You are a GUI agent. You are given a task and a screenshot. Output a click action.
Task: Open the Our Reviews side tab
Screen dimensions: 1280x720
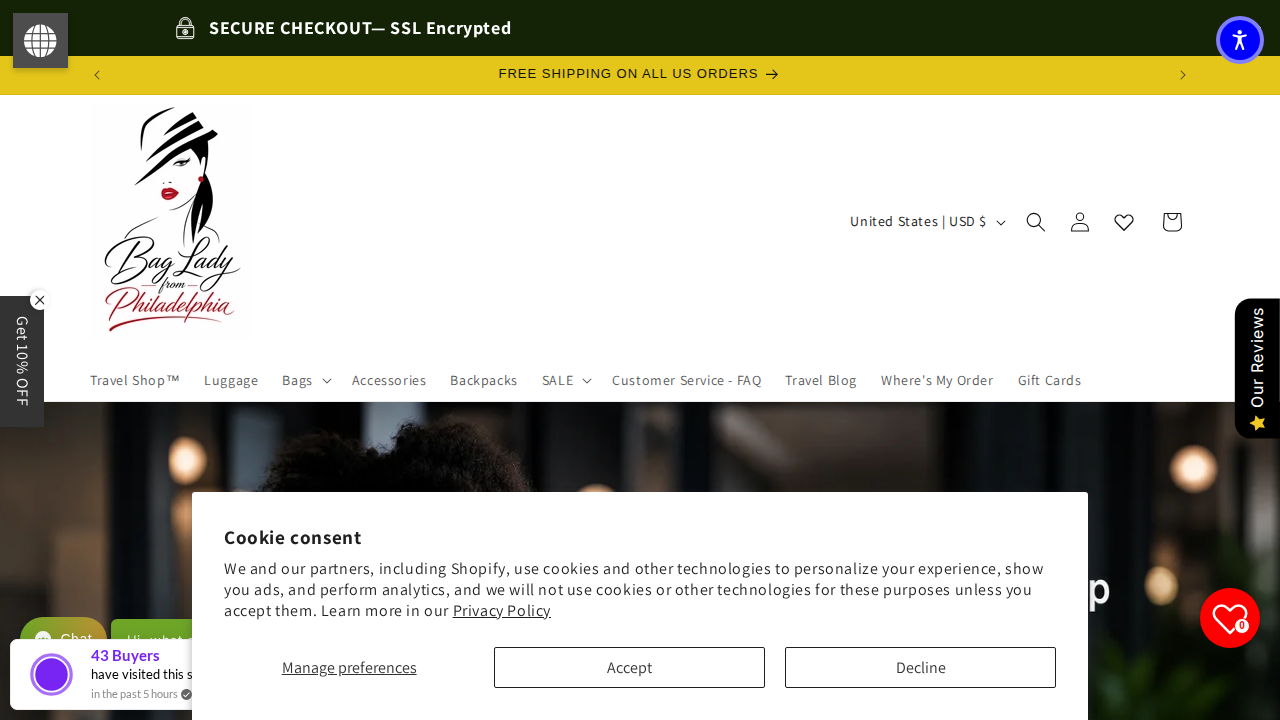[x=1257, y=368]
